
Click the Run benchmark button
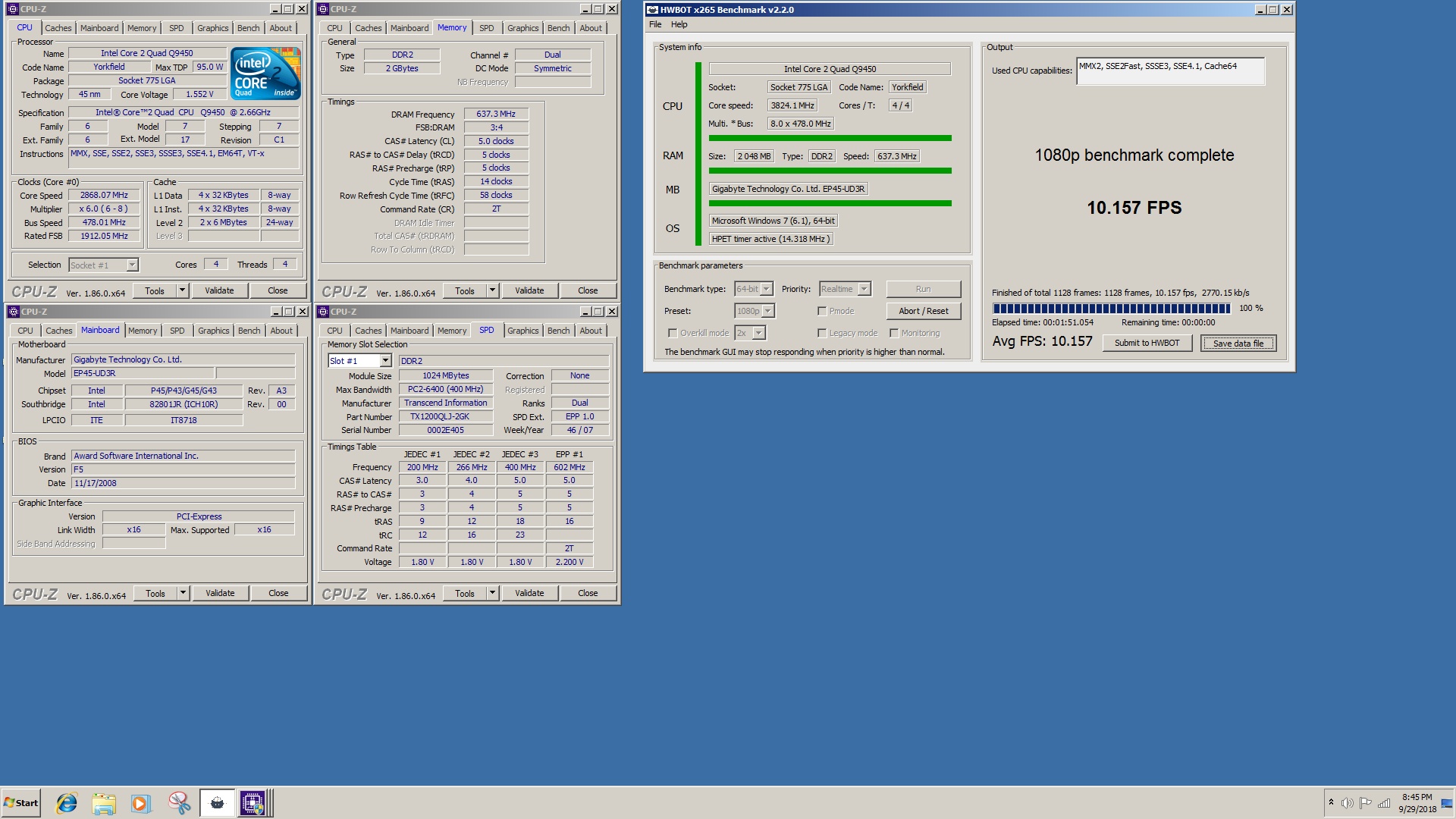click(x=924, y=289)
